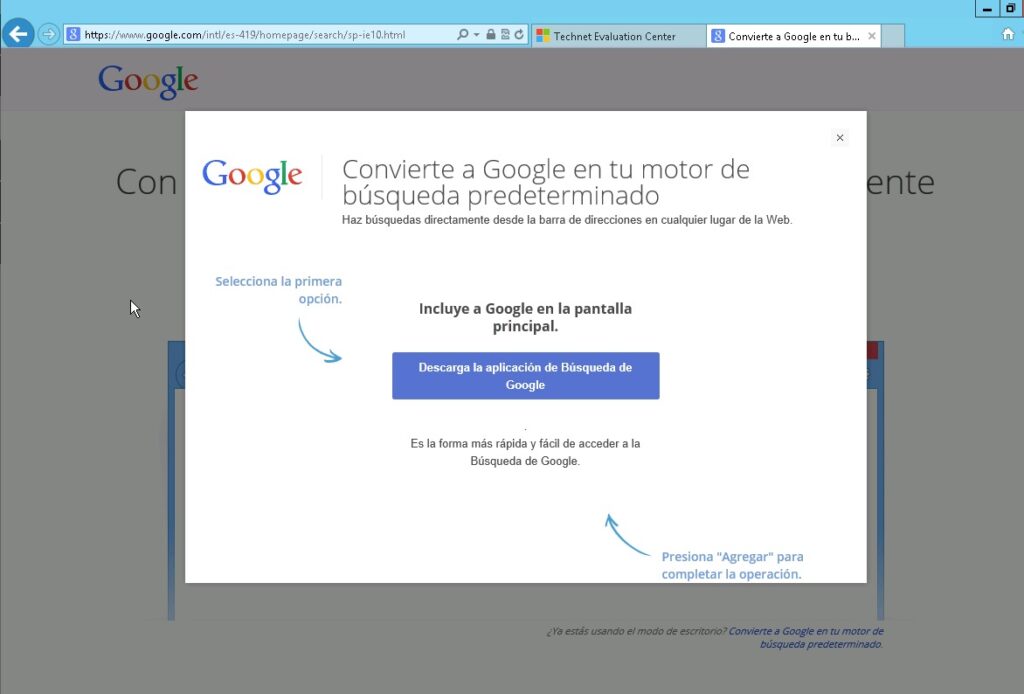Click the text Haz búsquedas directamente desde la barra

pyautogui.click(x=567, y=220)
